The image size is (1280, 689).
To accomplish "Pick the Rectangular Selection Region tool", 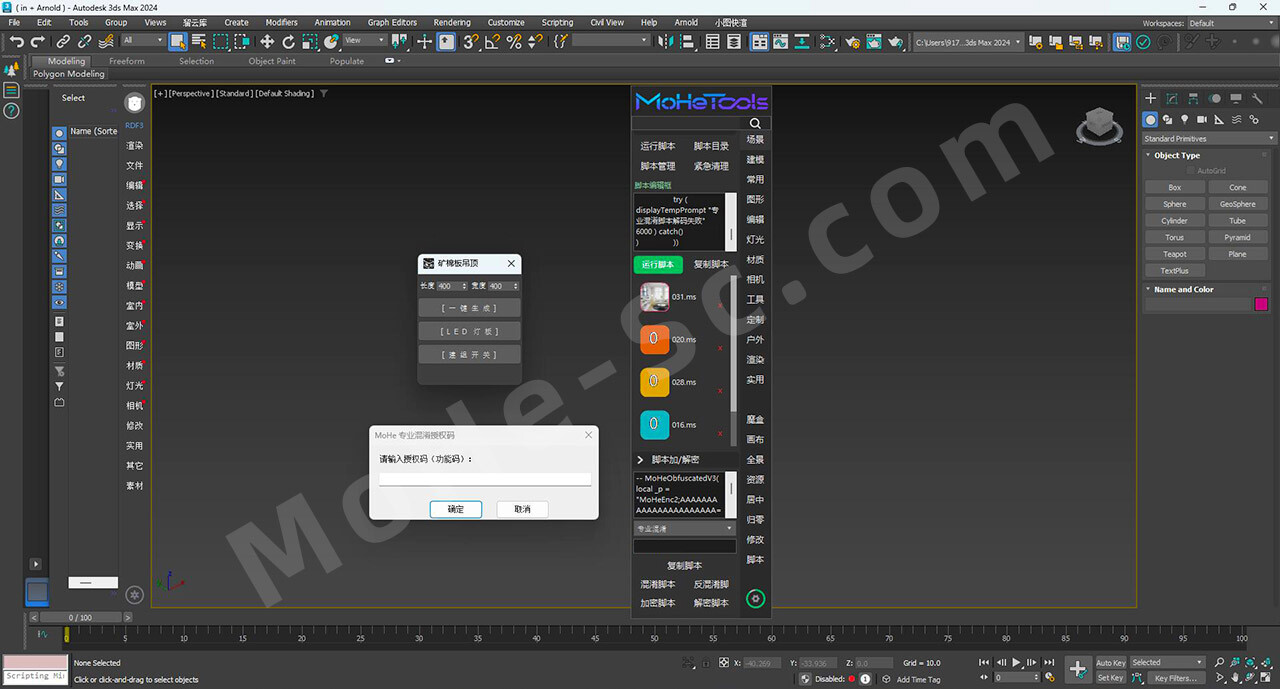I will tap(221, 42).
